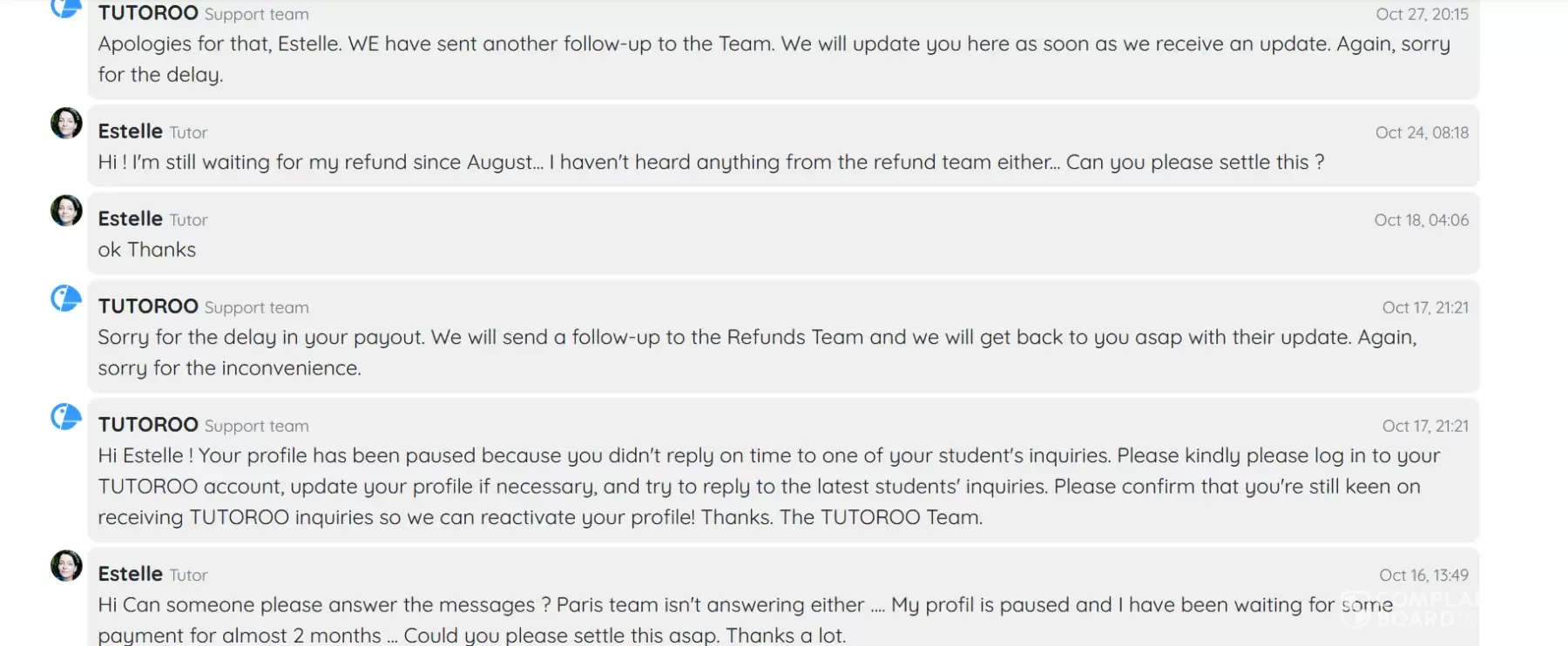Click the "Oct 24, 08:18" timestamp
The width and height of the screenshot is (1568, 646).
coord(1422,132)
